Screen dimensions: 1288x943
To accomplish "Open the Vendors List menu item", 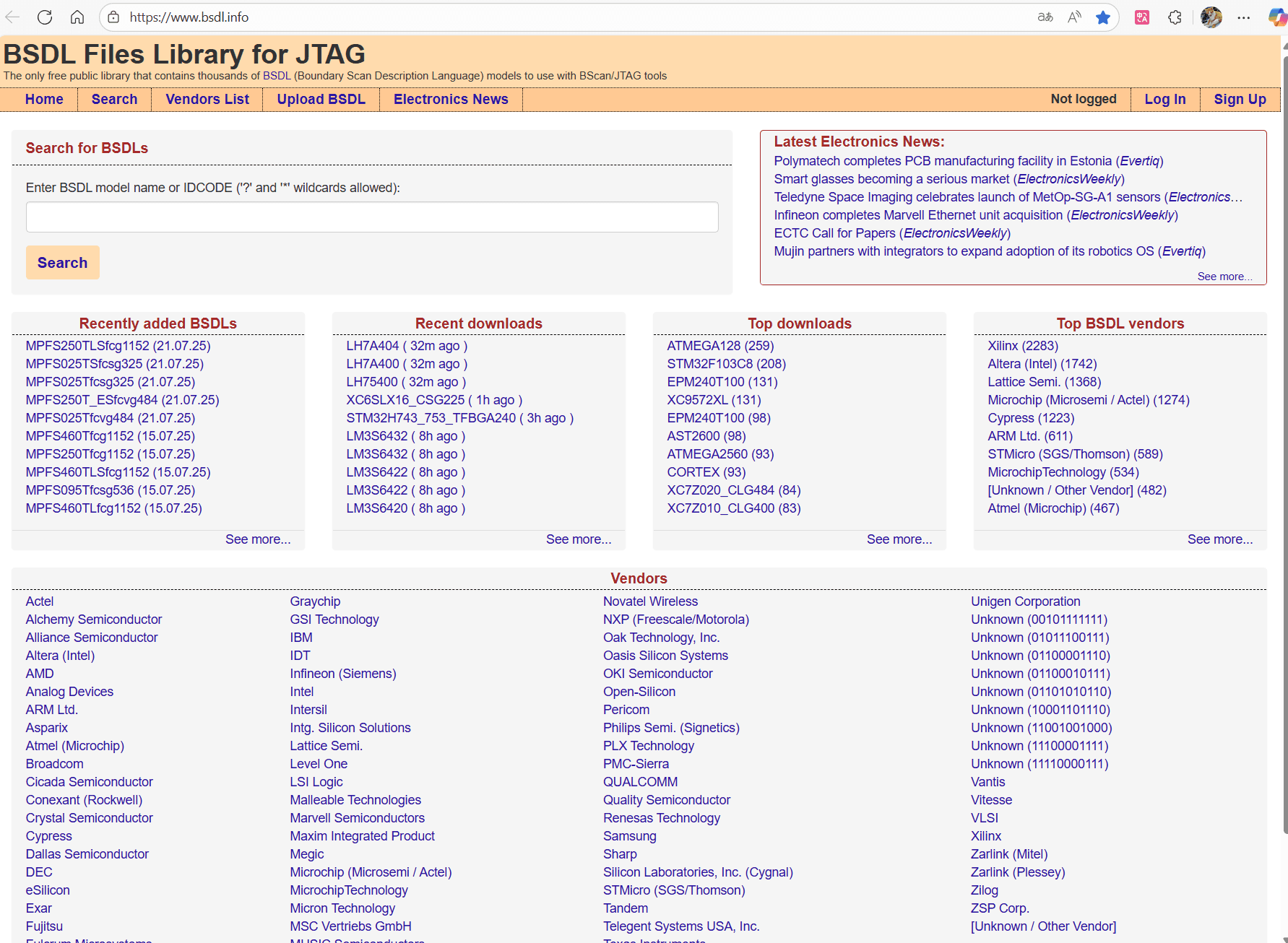I will tap(207, 99).
